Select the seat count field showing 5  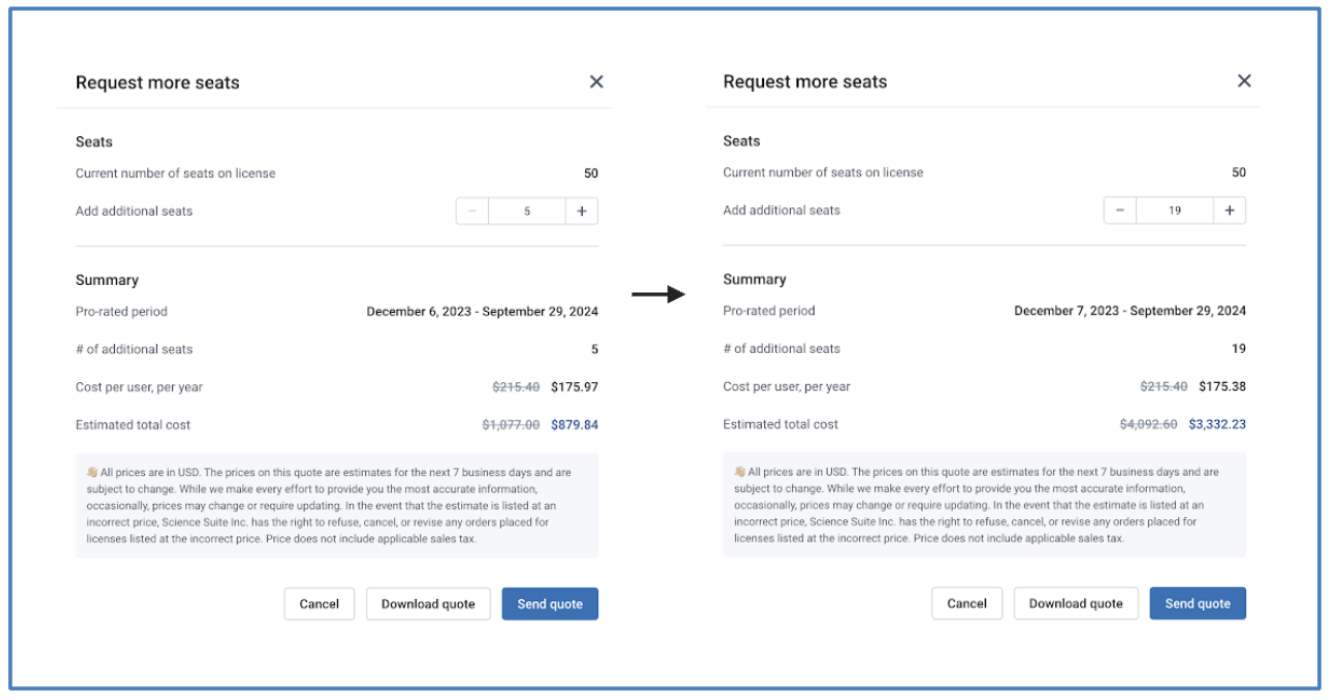tap(527, 211)
